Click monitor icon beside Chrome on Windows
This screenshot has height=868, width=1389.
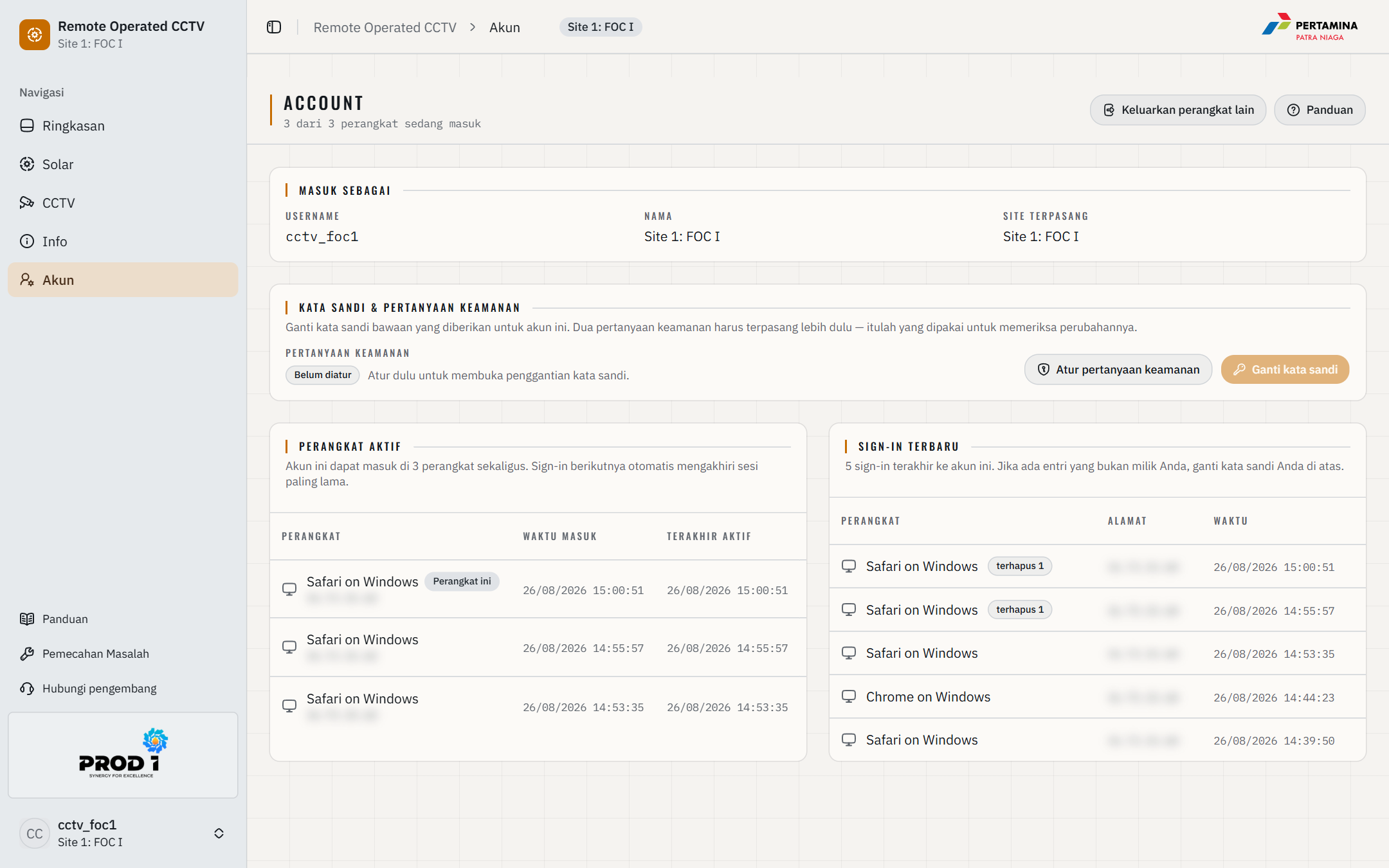point(849,696)
